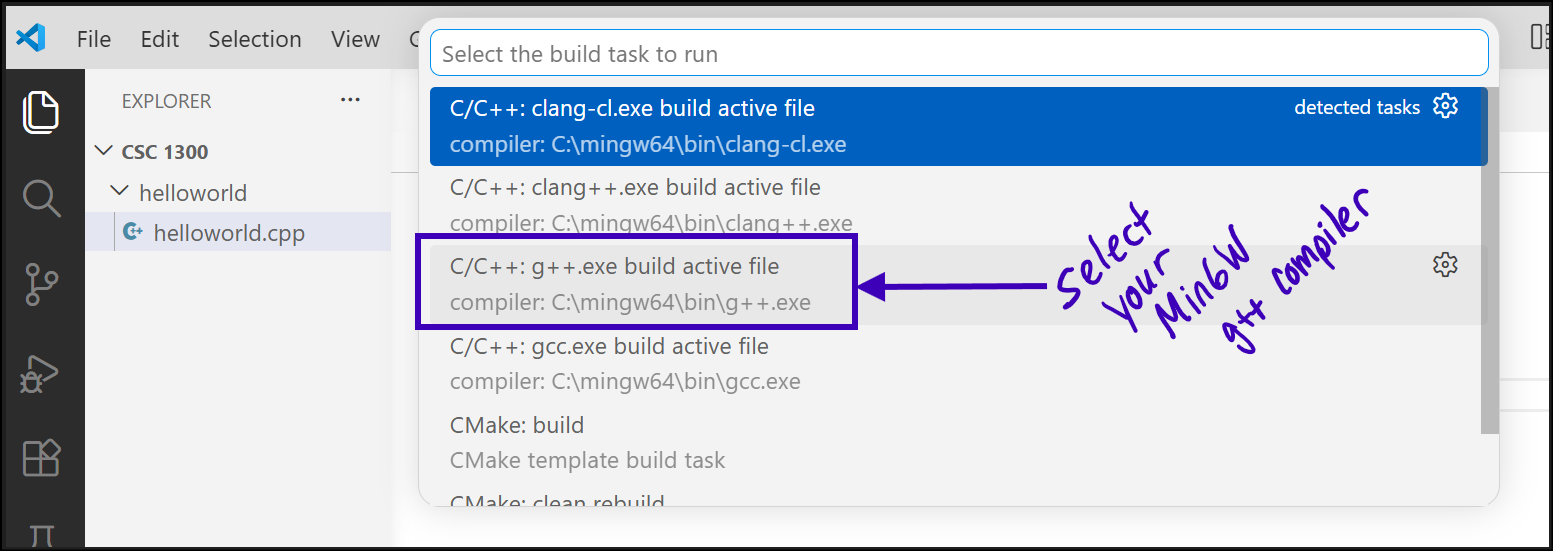This screenshot has width=1553, height=551.
Task: Open helloworld.cpp file
Action: pyautogui.click(x=228, y=233)
